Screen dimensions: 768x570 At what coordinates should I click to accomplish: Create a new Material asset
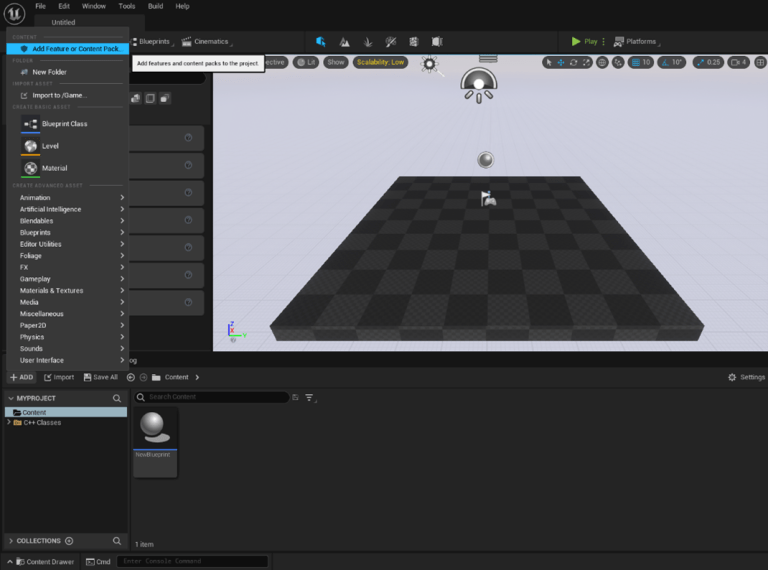(x=68, y=168)
